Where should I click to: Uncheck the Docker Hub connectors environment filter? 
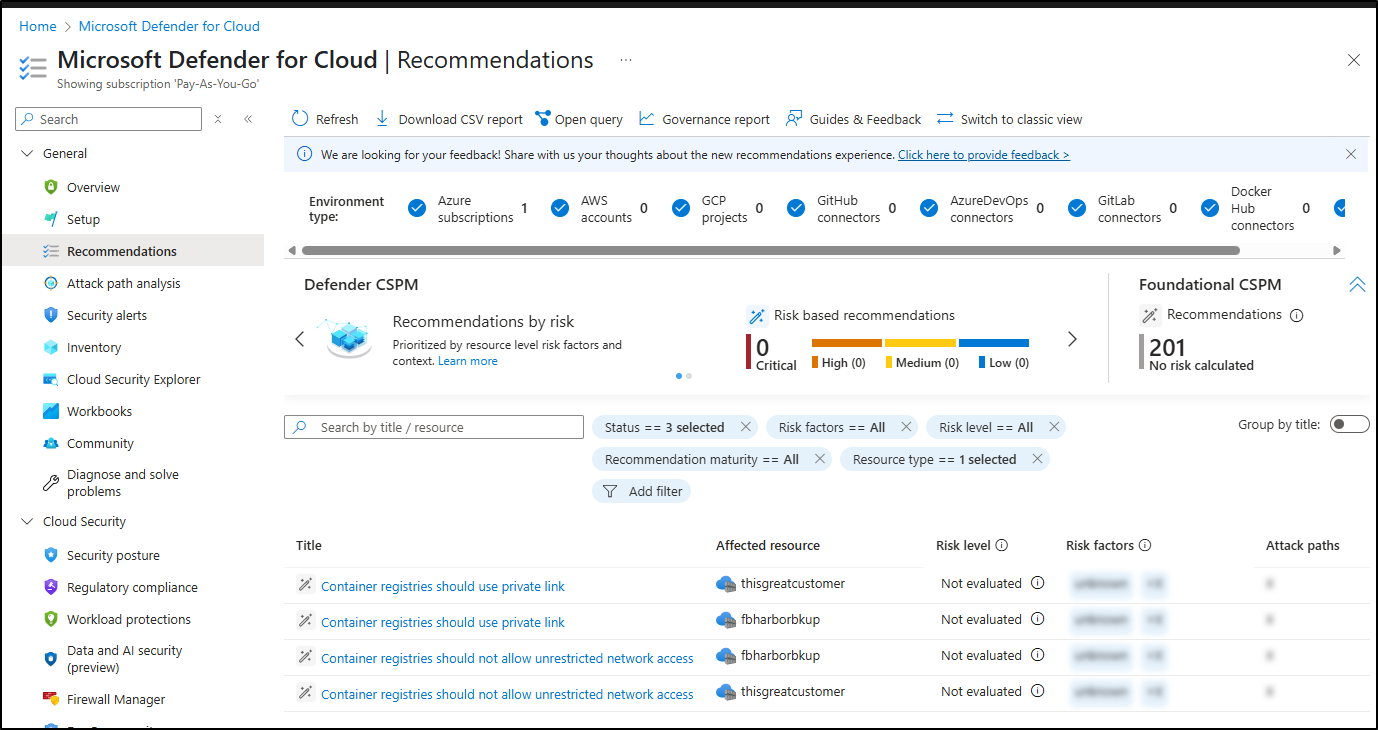pos(1210,208)
